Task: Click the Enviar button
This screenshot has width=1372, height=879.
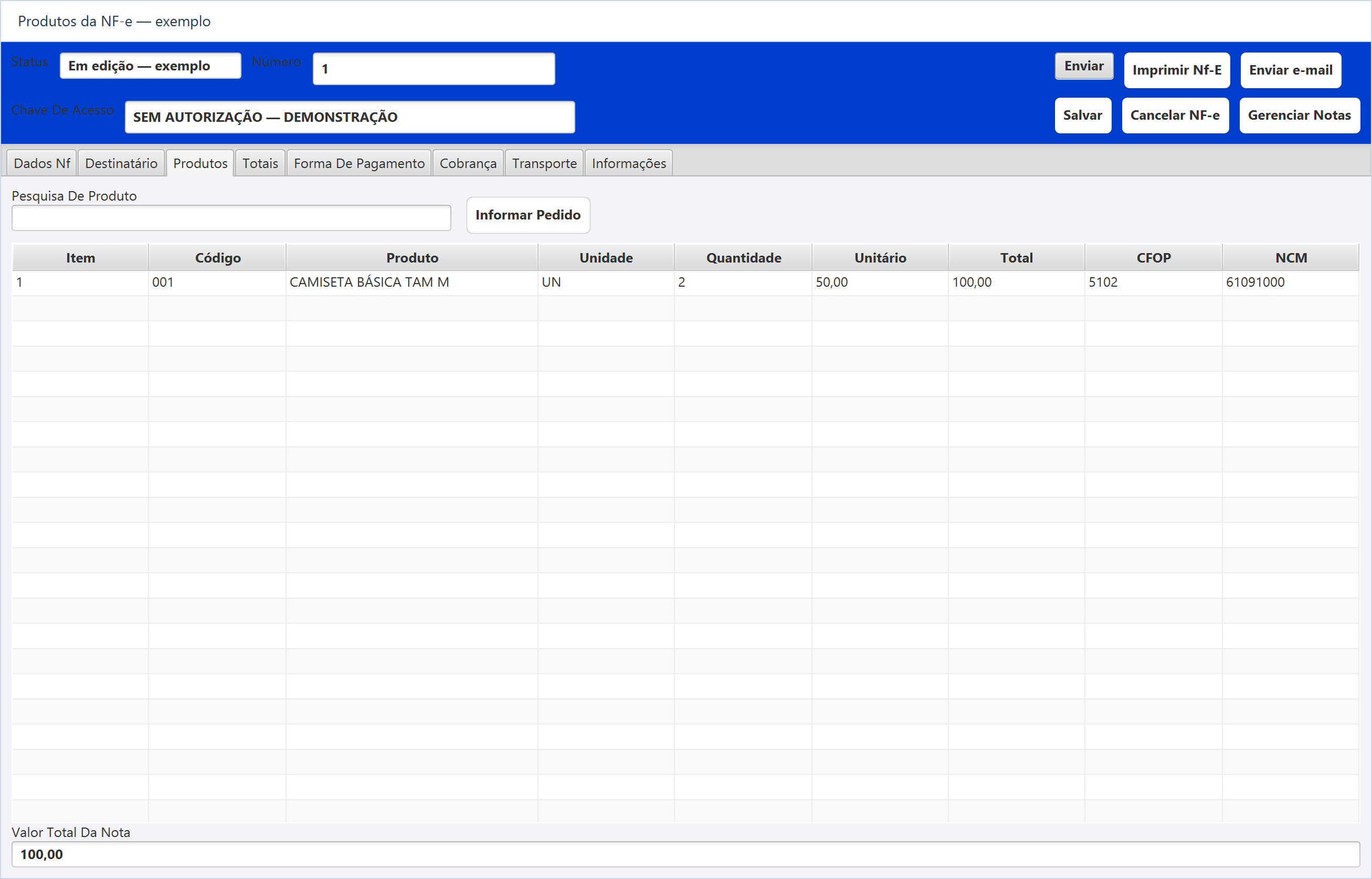Action: (1083, 66)
